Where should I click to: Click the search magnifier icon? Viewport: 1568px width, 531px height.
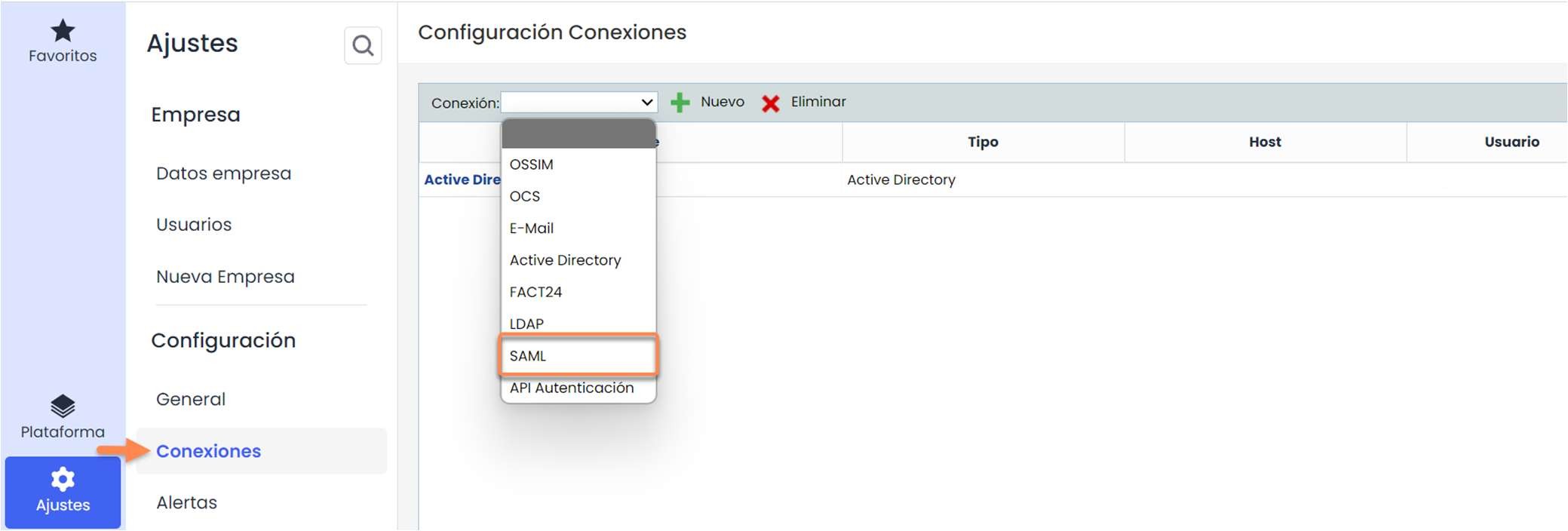click(x=363, y=46)
